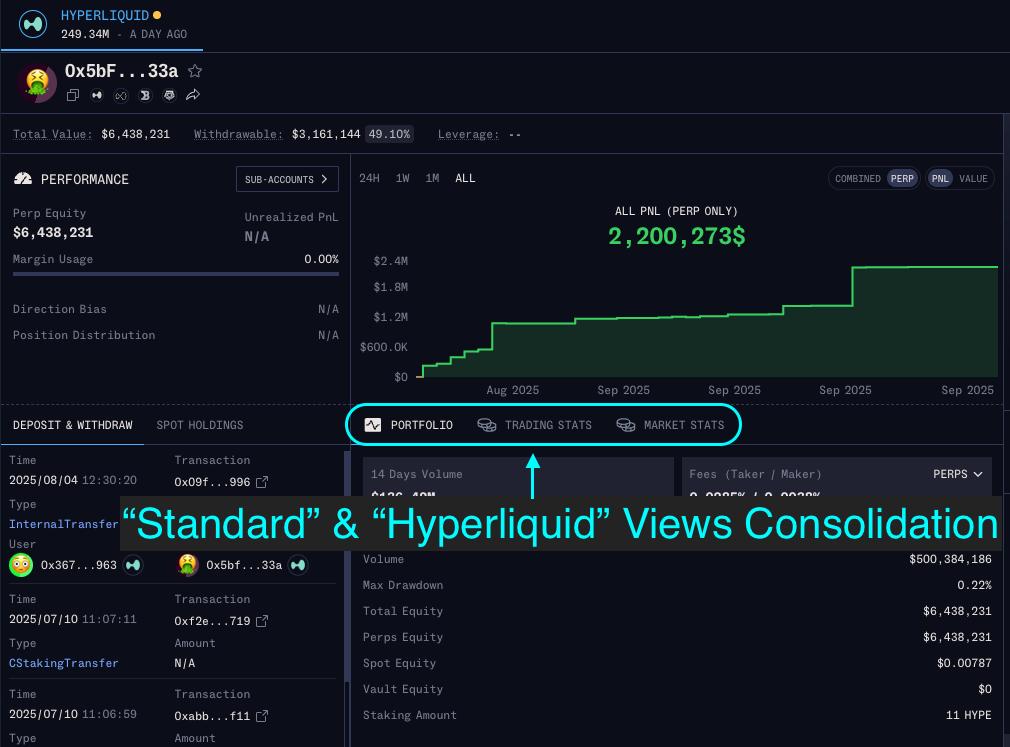Click the Leverage label
Image resolution: width=1010 pixels, height=747 pixels.
(468, 134)
